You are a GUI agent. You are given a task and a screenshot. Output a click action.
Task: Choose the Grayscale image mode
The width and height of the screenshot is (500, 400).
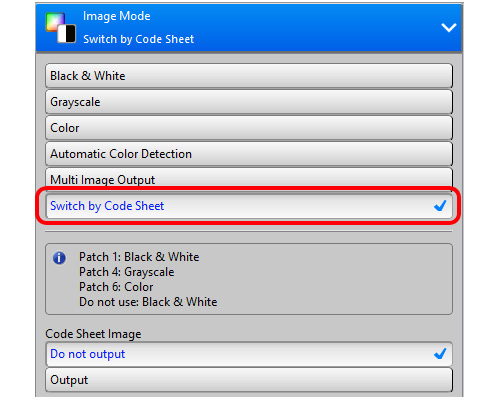[249, 102]
